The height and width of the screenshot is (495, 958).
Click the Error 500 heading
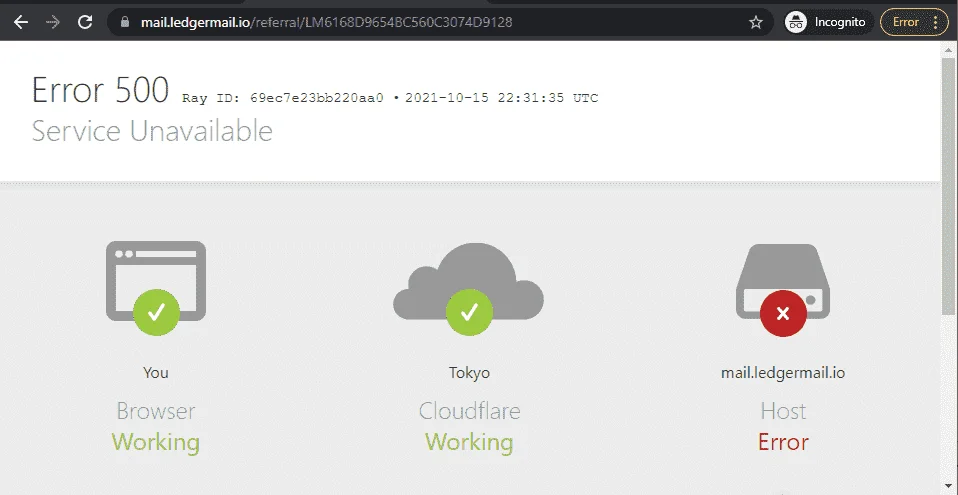click(100, 90)
